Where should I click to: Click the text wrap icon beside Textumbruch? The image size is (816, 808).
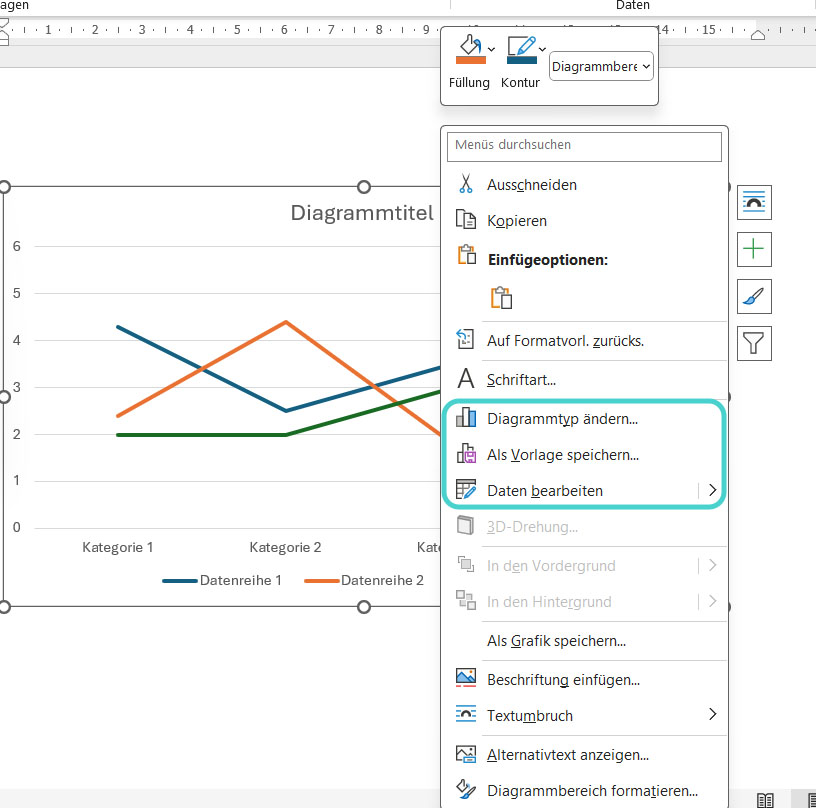coord(466,714)
